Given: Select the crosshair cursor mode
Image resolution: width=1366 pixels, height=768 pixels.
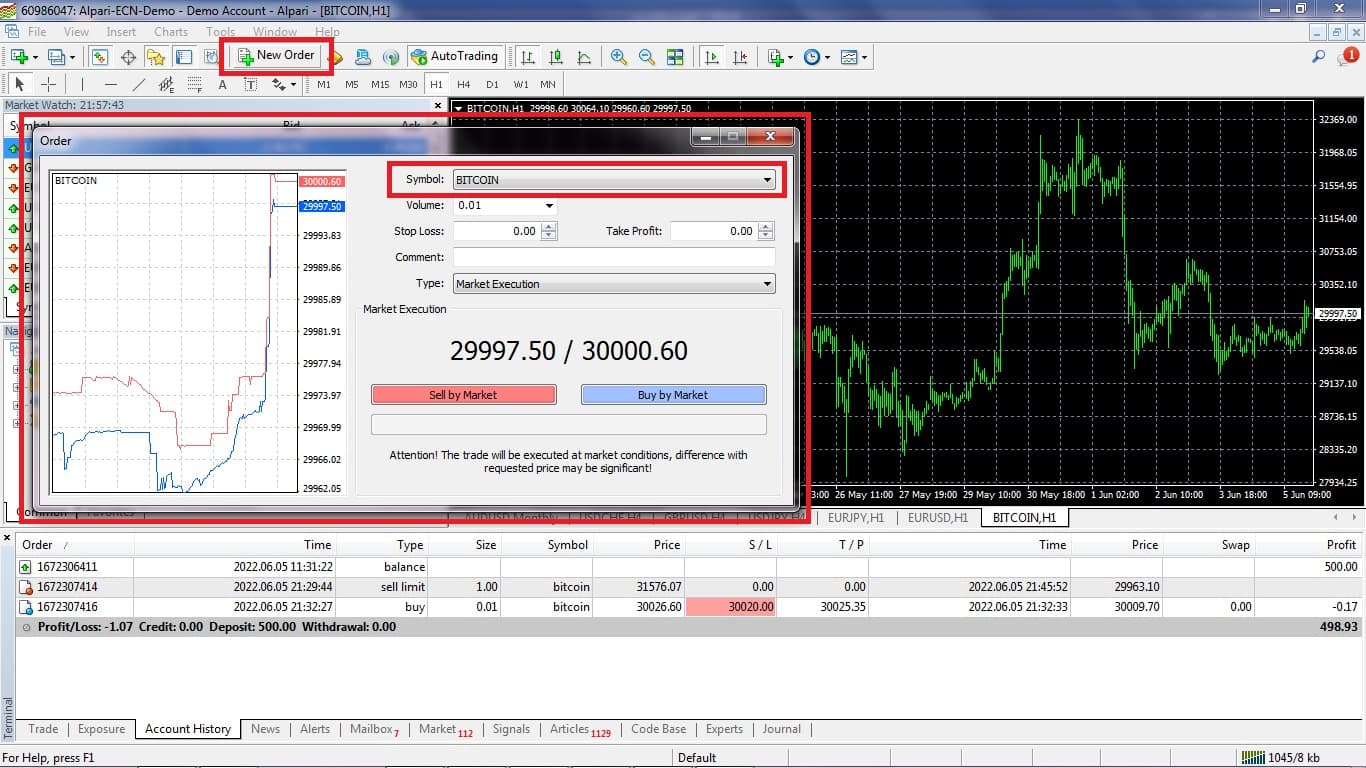Looking at the screenshot, I should pos(47,85).
